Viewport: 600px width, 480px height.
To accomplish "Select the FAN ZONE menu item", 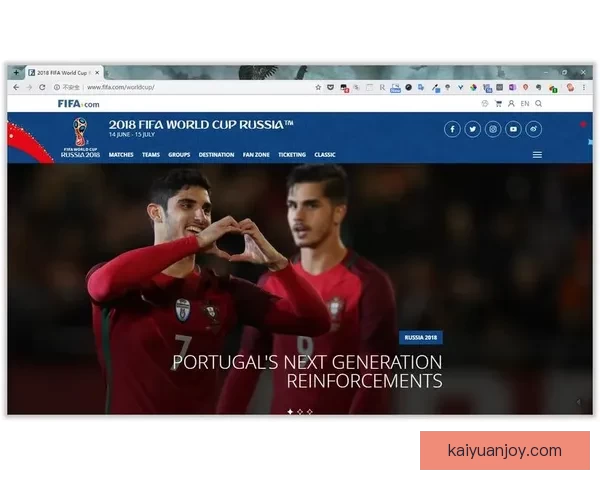I will 256,155.
